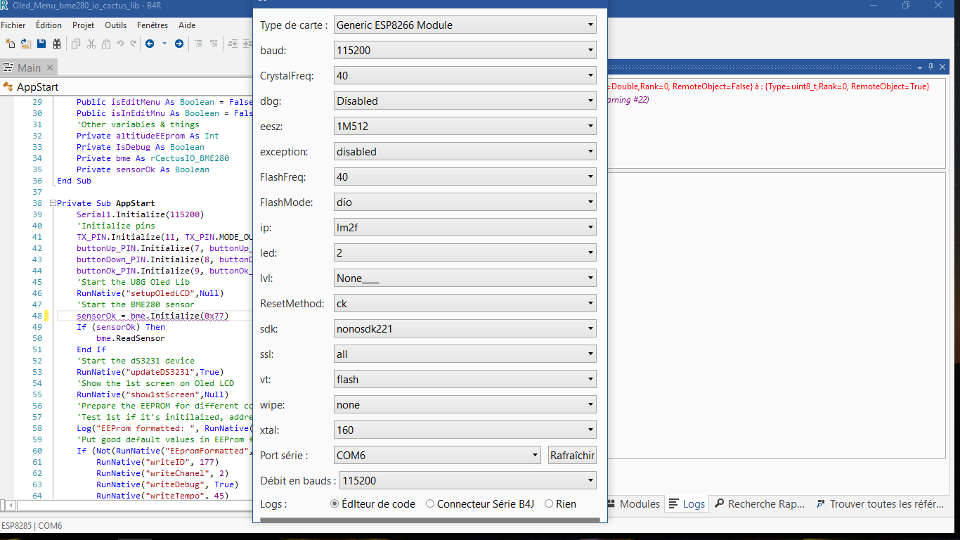The height and width of the screenshot is (540, 960).
Task: Click the Paste toolbar icon
Action: coord(106,43)
